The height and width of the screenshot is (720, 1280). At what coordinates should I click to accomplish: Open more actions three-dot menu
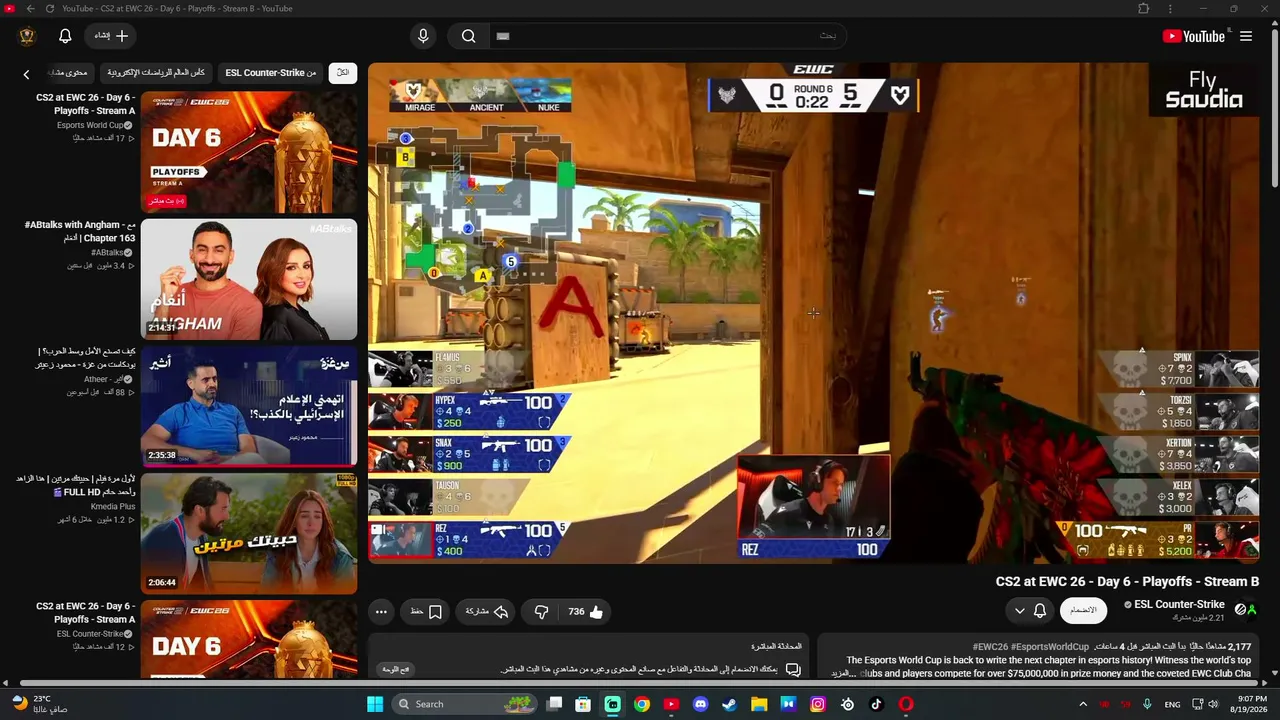tap(381, 612)
